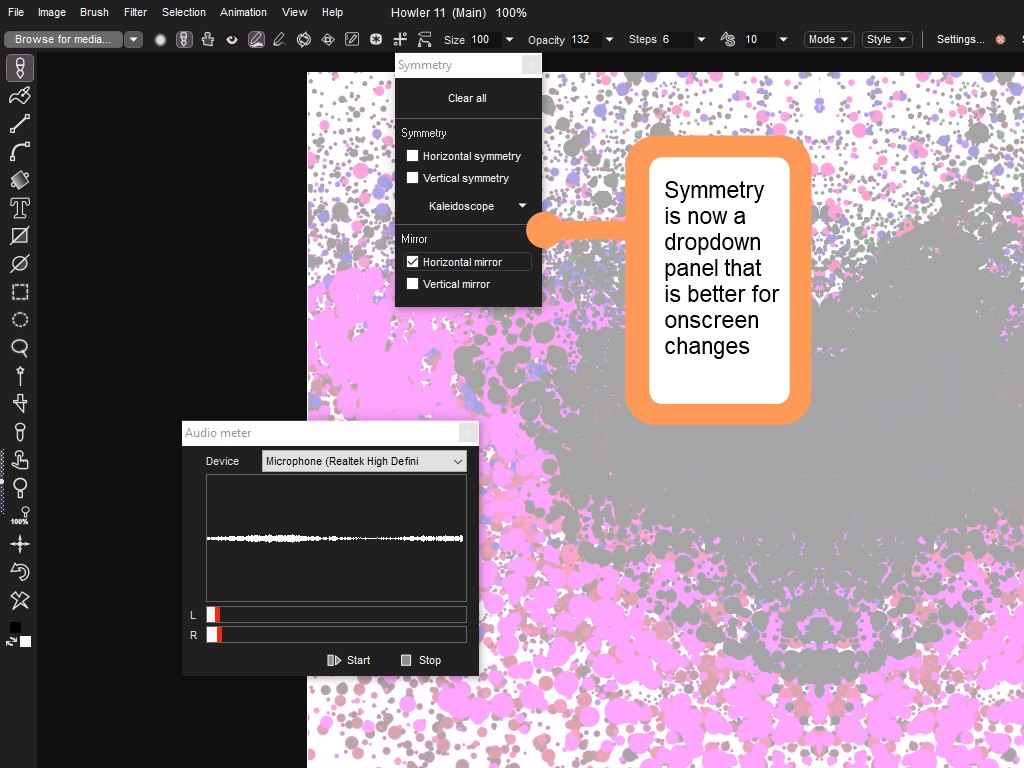Activate the smudge finger tool
Screen dimensions: 1024x768
coord(19,460)
